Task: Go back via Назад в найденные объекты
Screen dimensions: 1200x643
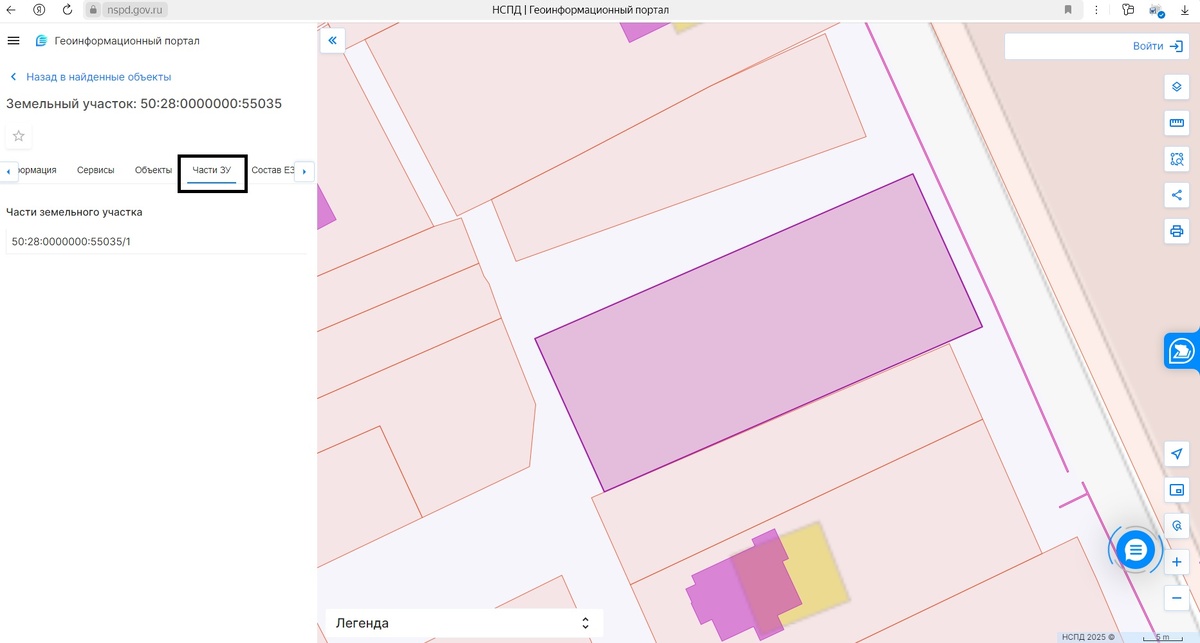Action: point(90,77)
